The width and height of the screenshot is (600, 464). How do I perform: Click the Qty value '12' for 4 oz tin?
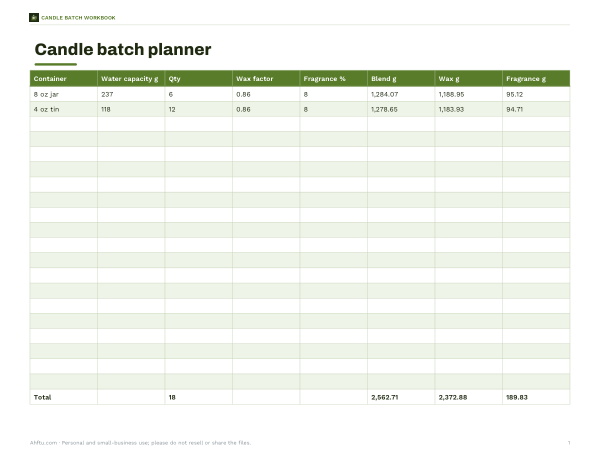[x=172, y=109]
